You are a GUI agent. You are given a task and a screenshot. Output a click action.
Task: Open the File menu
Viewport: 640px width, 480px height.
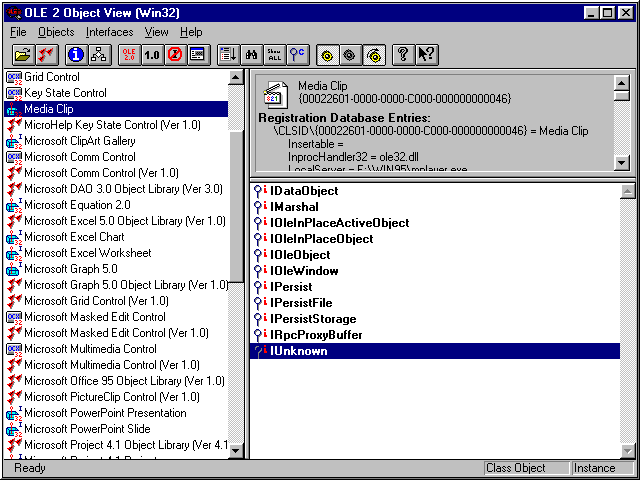point(18,32)
